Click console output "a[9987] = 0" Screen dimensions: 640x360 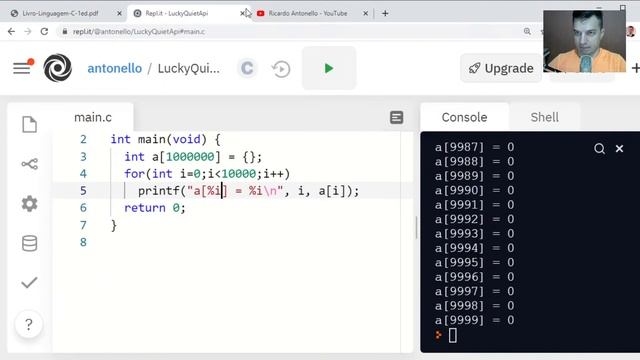click(x=474, y=147)
